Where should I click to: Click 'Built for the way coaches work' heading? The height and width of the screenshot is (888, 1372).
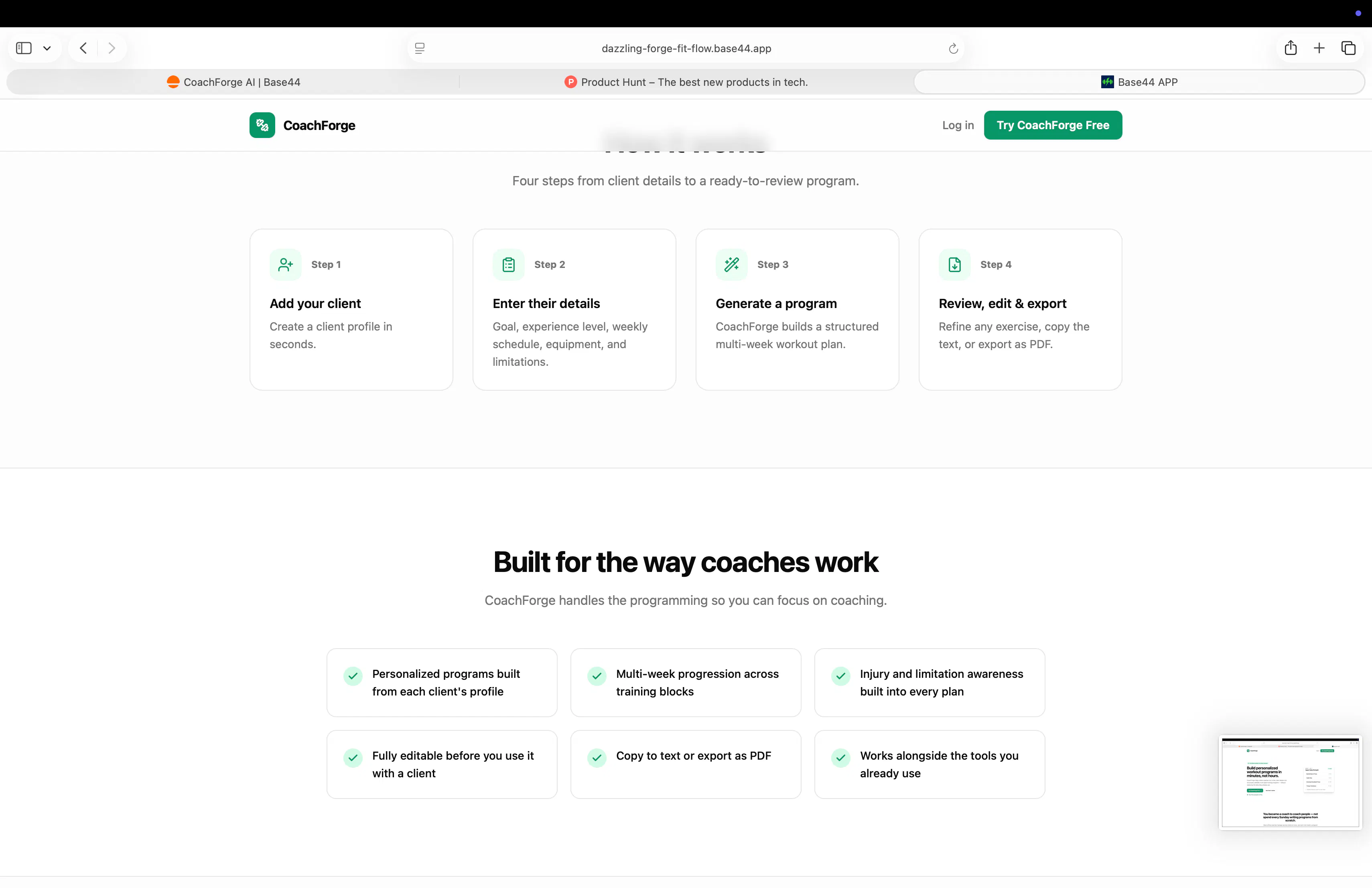[x=686, y=562]
